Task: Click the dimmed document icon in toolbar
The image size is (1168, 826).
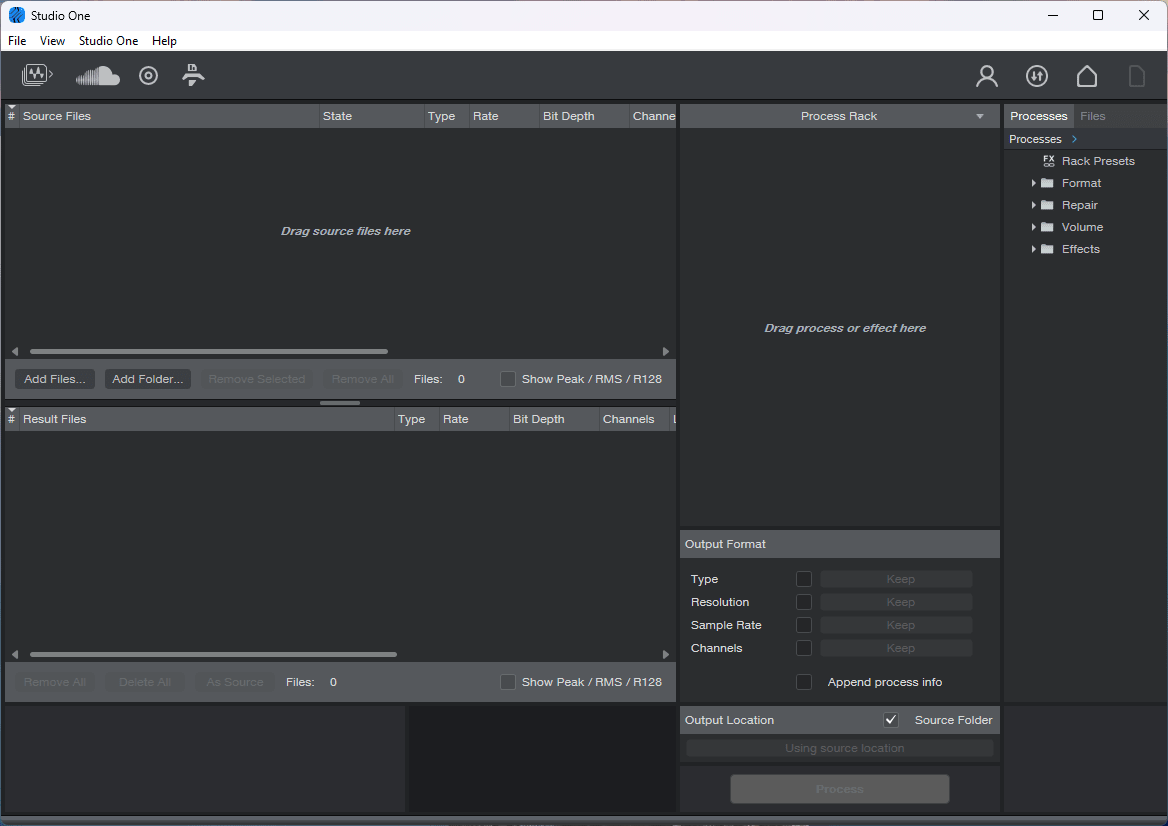Action: pyautogui.click(x=1137, y=76)
